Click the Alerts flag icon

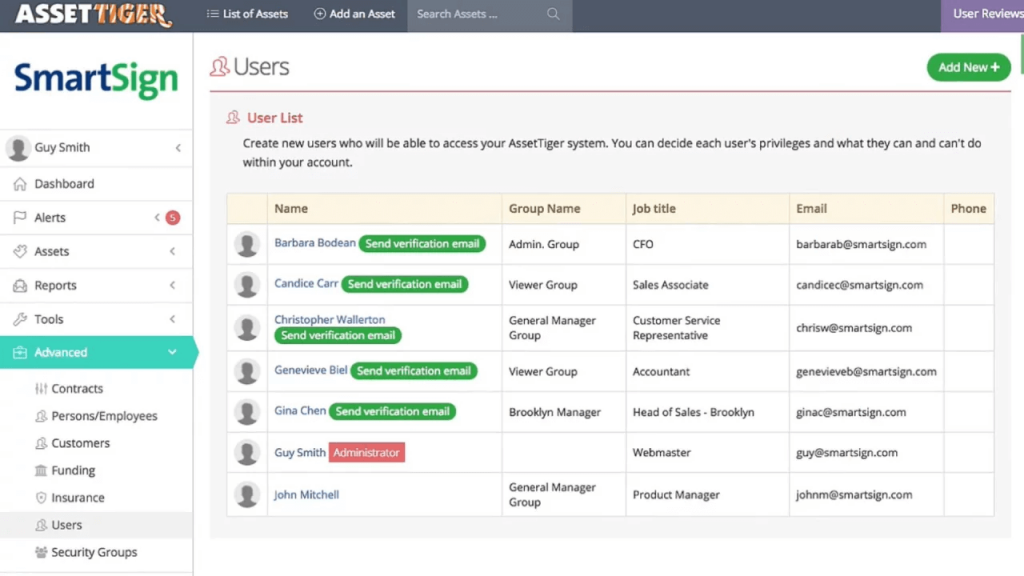coord(20,217)
